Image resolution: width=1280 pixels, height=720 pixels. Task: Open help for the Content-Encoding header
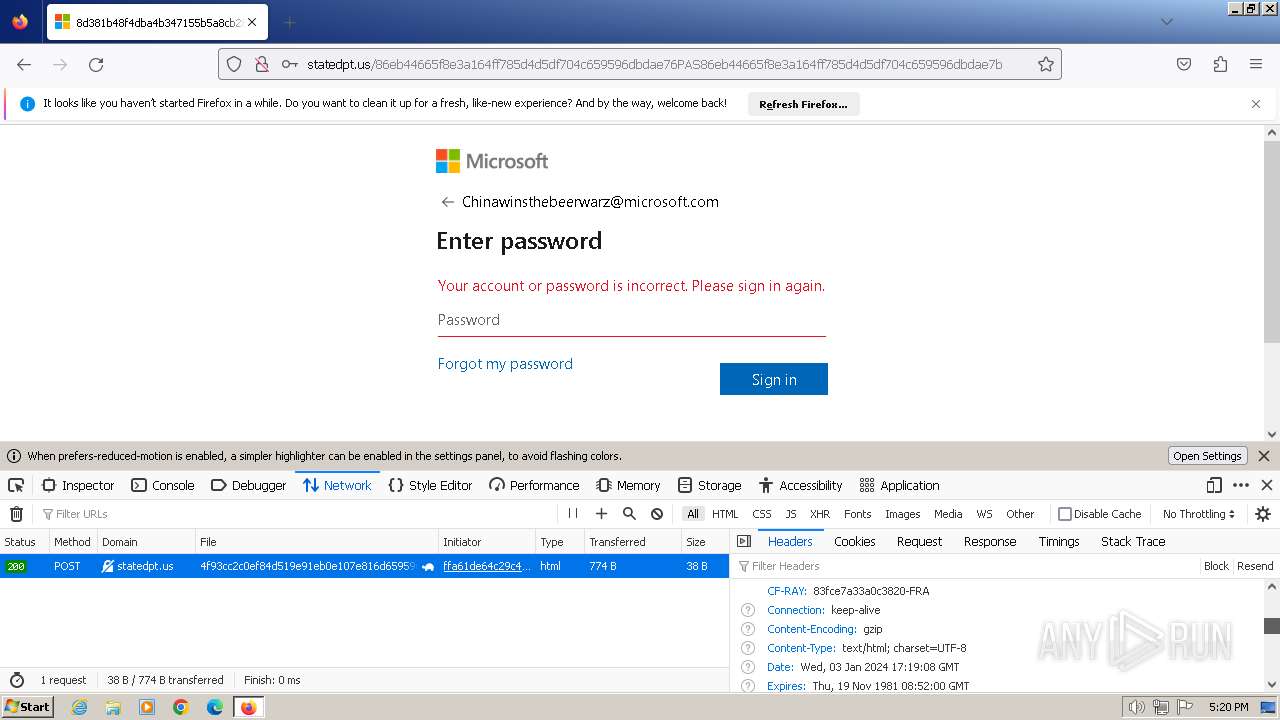click(747, 629)
